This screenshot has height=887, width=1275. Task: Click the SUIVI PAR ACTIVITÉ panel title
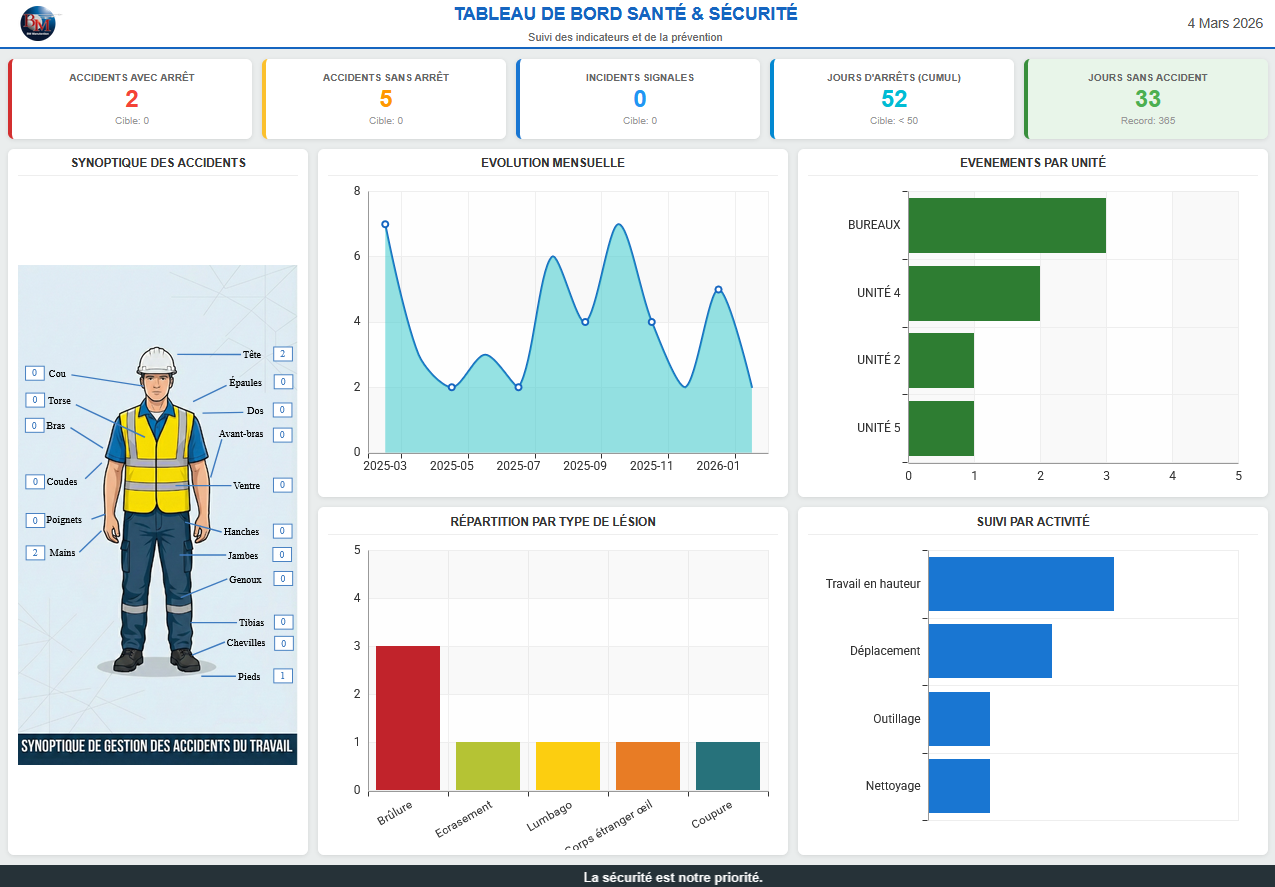[1033, 522]
